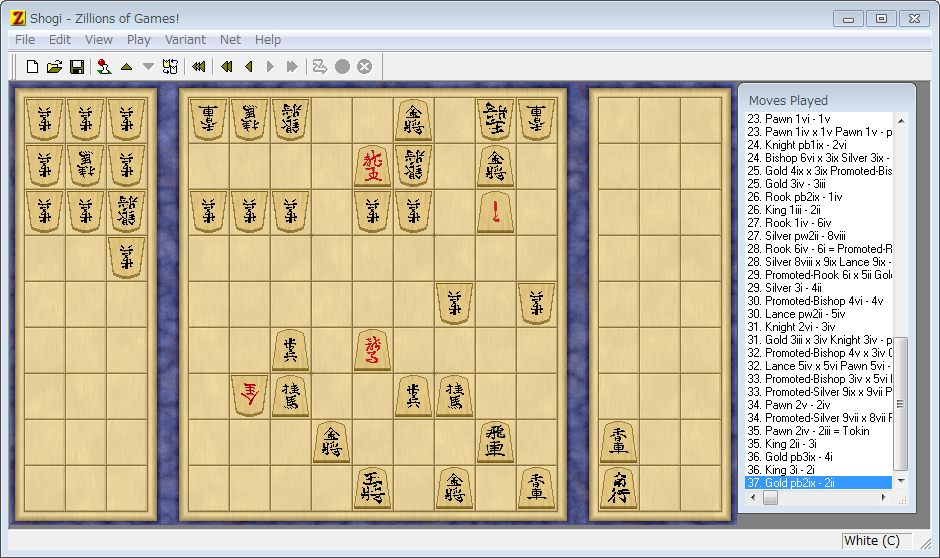Create a new game with the blank page icon

point(32,67)
